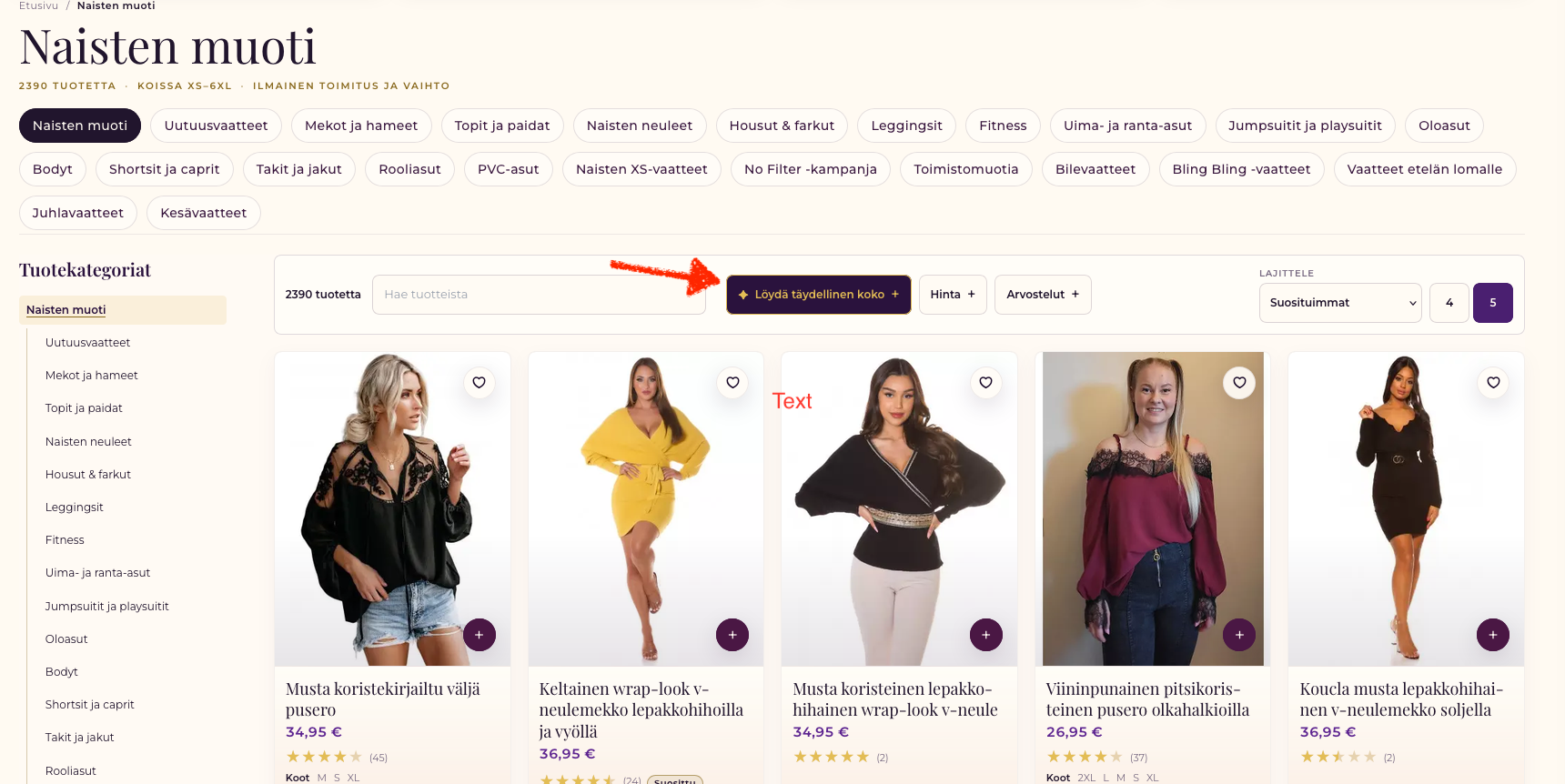Quick-add plus button on yellow wrap dress

tap(732, 635)
